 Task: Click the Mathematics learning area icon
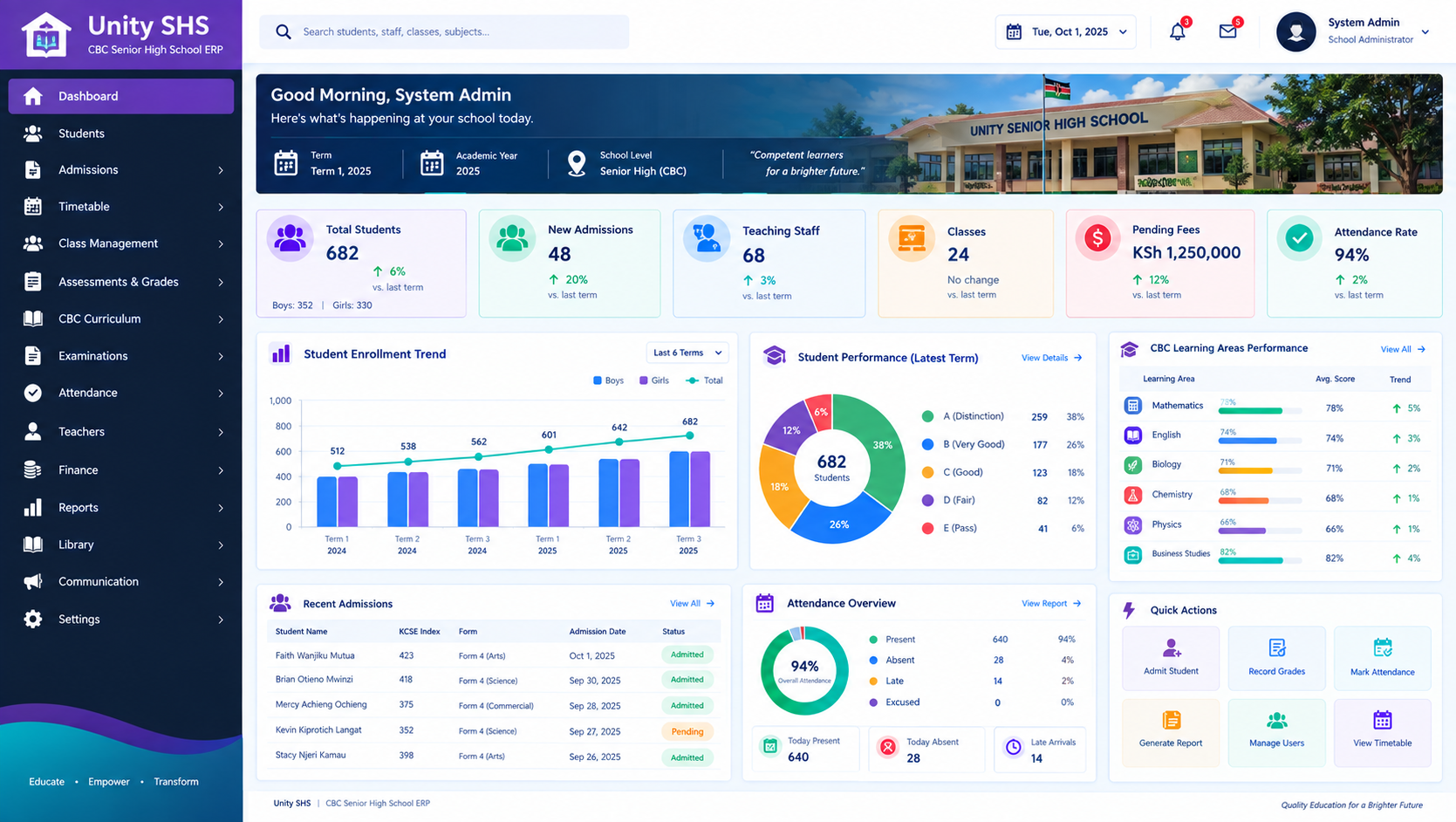pos(1132,405)
